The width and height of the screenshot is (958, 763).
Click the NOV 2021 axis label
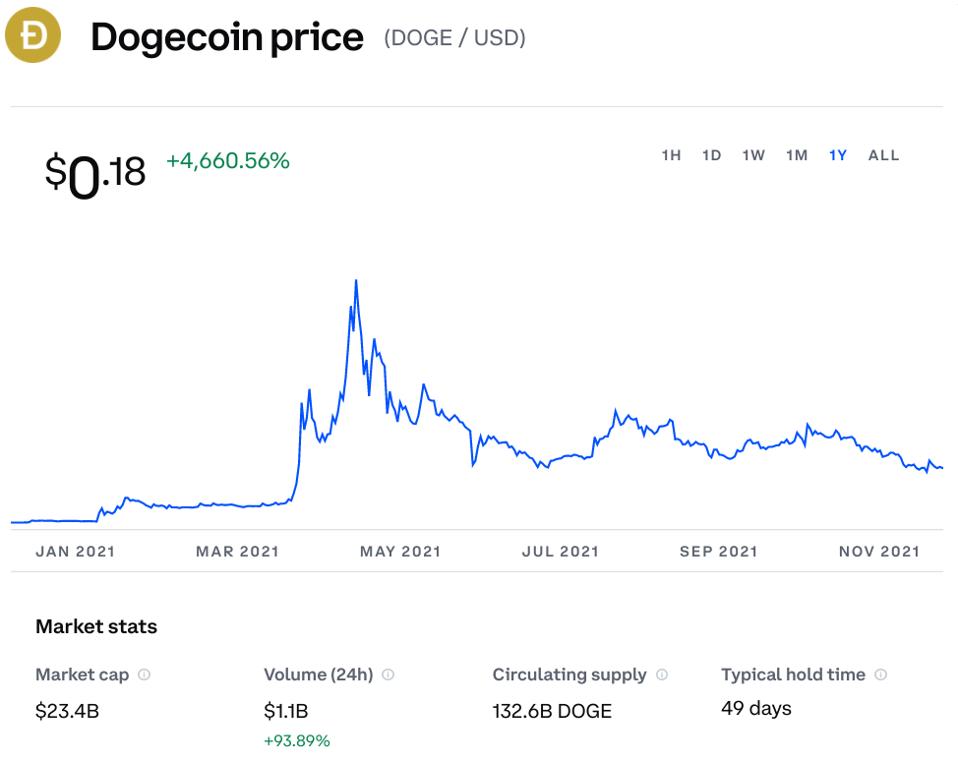click(879, 552)
